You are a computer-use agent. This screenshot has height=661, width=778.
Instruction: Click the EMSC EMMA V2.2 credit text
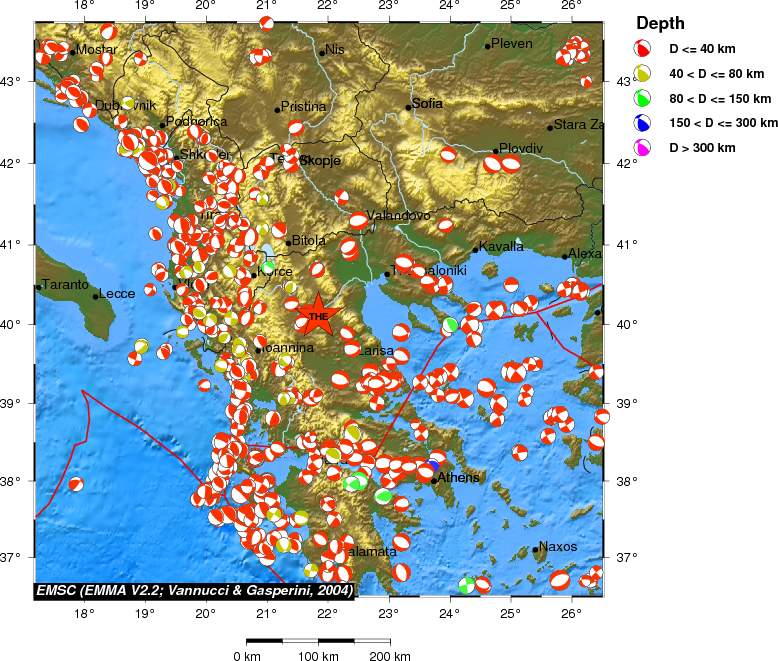click(194, 591)
